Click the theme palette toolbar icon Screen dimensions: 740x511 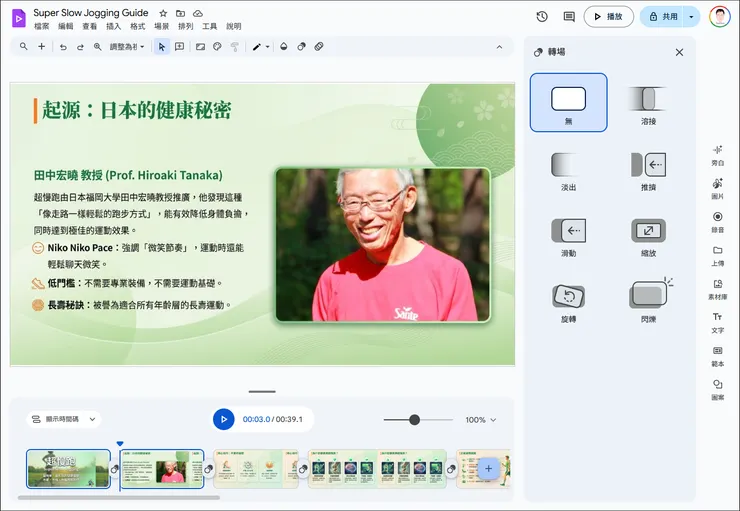click(217, 47)
